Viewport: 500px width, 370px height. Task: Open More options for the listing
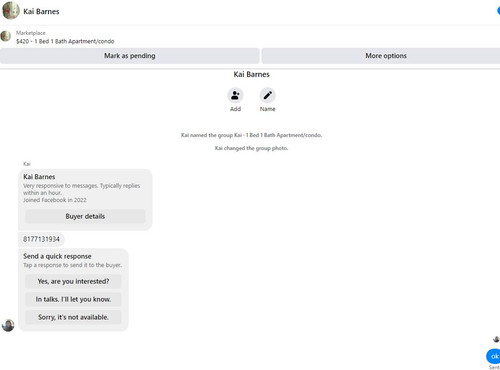point(381,56)
